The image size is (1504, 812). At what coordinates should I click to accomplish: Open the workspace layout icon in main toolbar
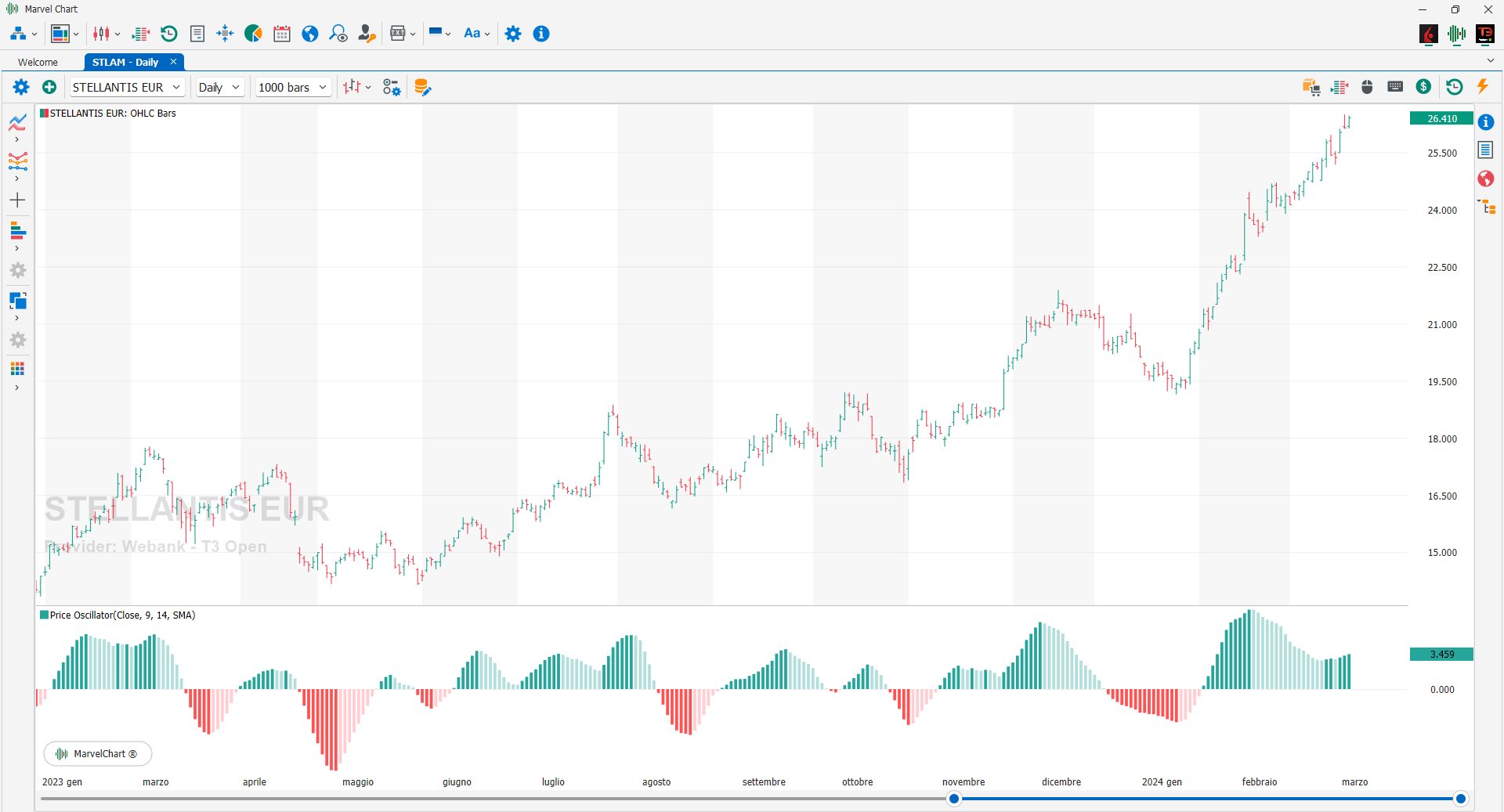pos(60,34)
